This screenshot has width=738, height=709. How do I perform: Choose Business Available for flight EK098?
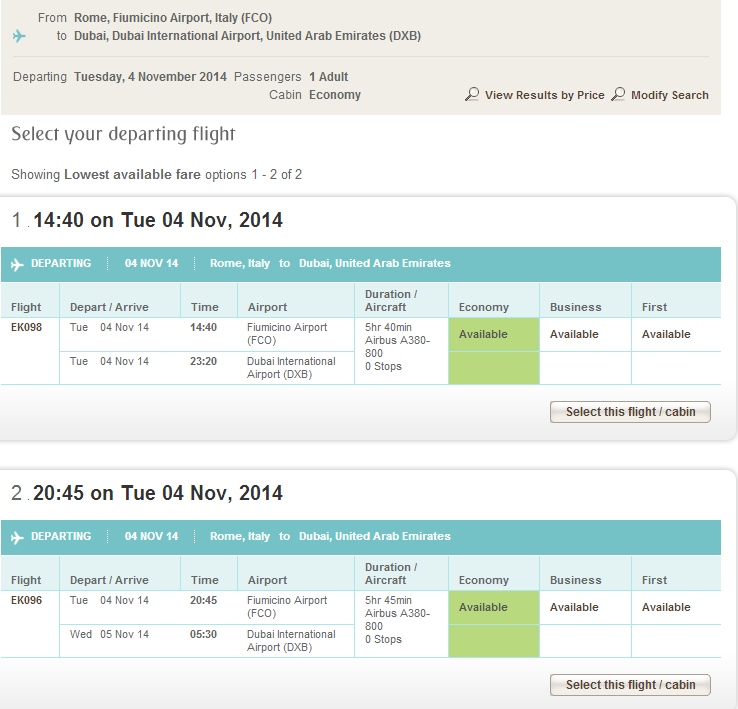[x=575, y=335]
